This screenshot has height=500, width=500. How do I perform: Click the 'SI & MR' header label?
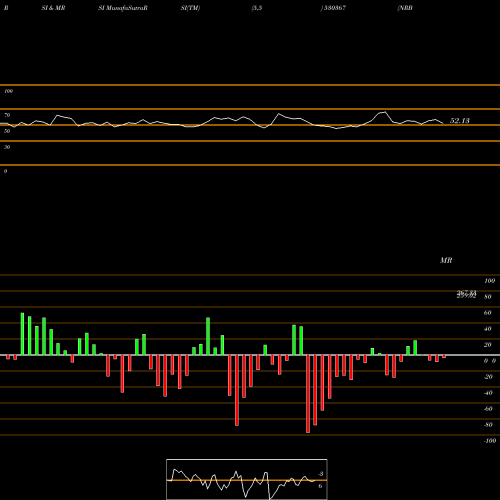click(x=53, y=8)
